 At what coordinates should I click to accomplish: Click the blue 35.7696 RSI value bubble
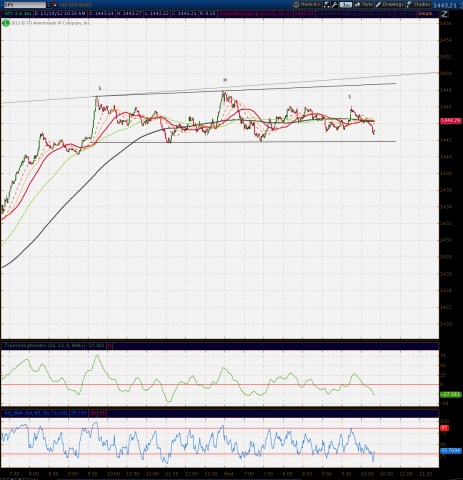tap(451, 451)
